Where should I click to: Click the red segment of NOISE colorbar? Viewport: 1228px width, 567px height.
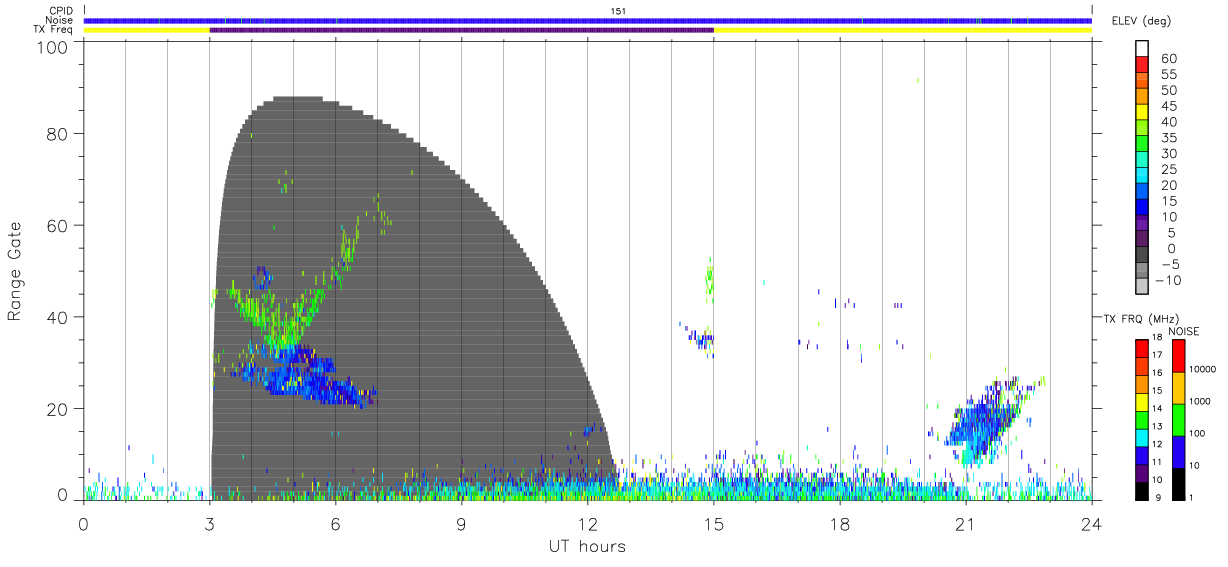1178,356
